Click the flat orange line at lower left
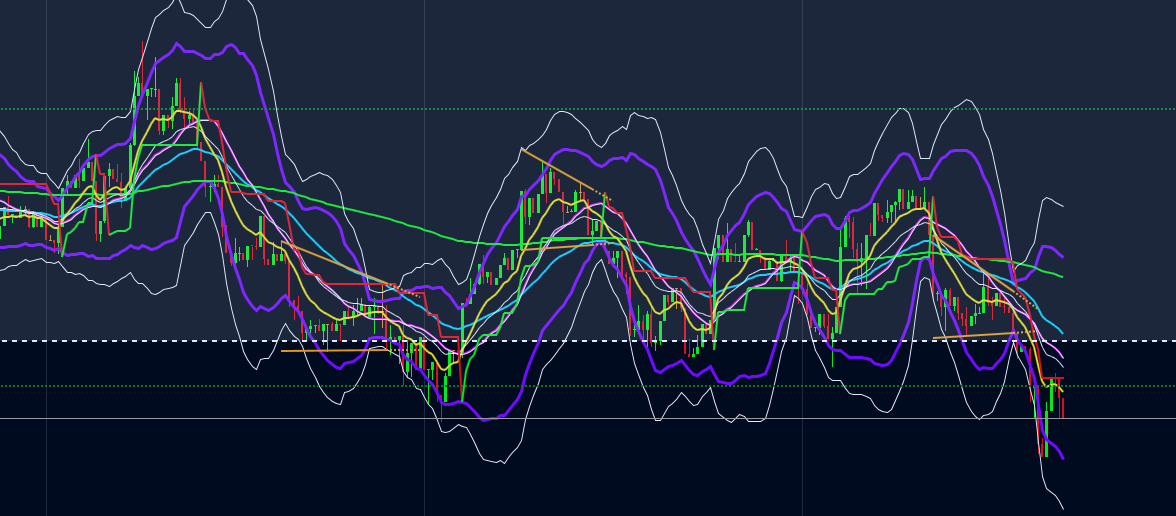This screenshot has width=1176, height=516. coord(335,350)
